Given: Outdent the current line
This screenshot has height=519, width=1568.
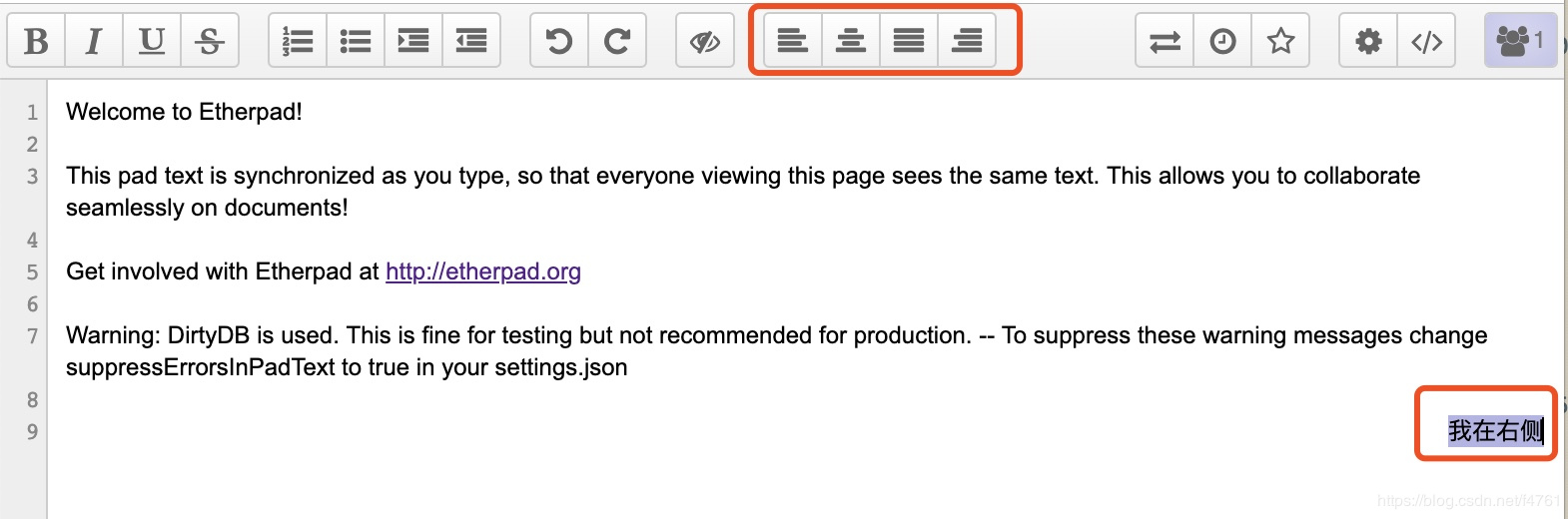Looking at the screenshot, I should (471, 41).
